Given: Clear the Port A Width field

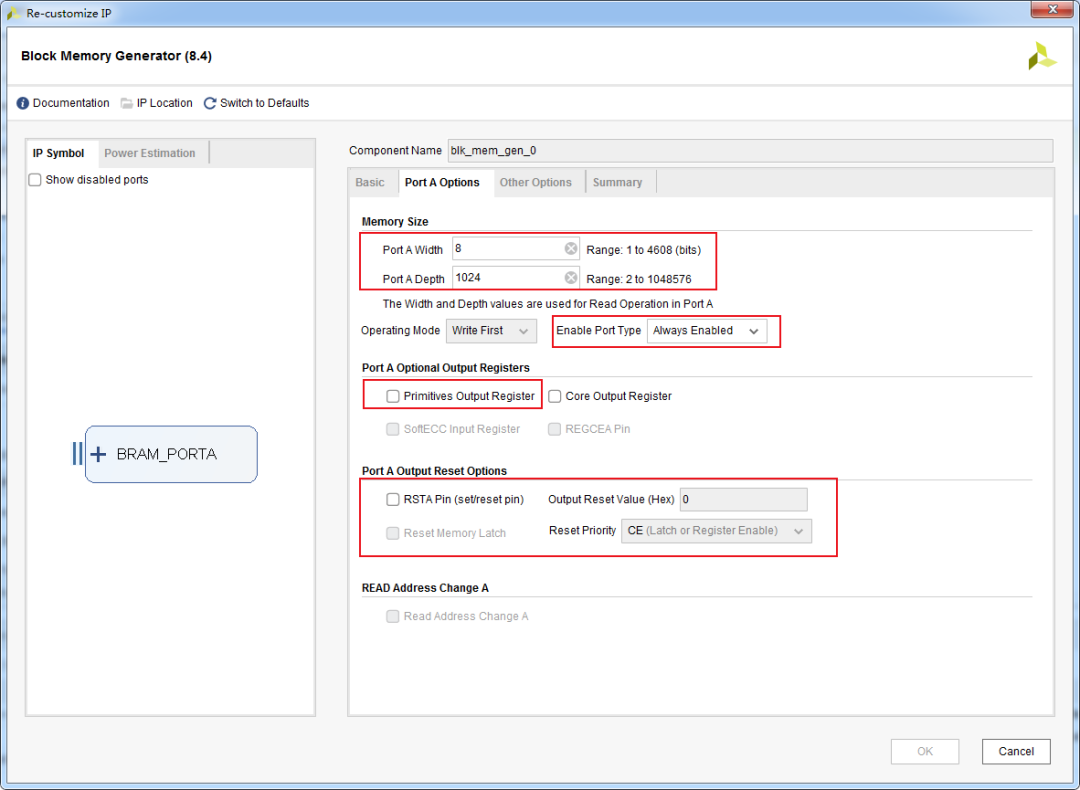Looking at the screenshot, I should [x=570, y=249].
